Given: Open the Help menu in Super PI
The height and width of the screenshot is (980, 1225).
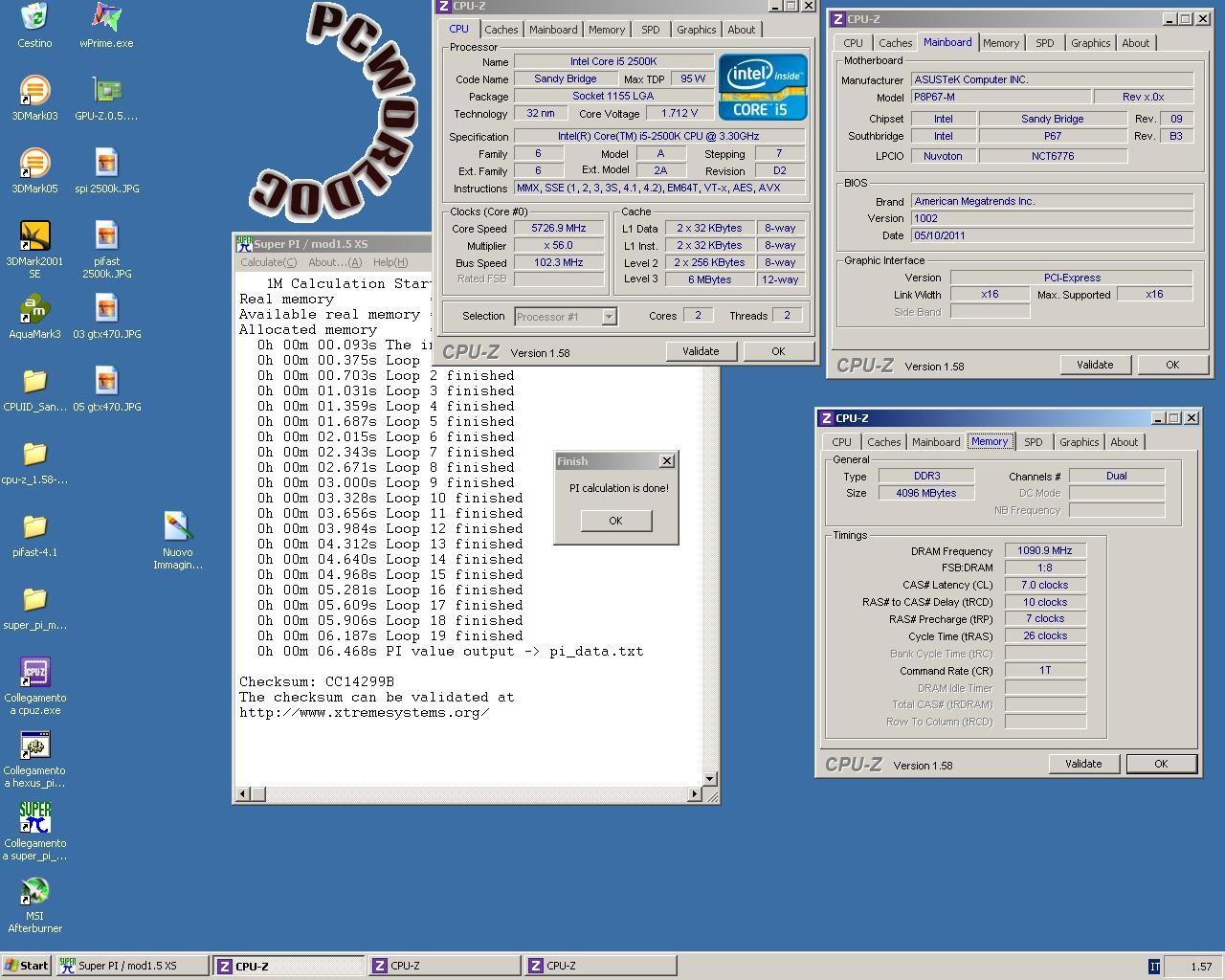Looking at the screenshot, I should pyautogui.click(x=390, y=262).
